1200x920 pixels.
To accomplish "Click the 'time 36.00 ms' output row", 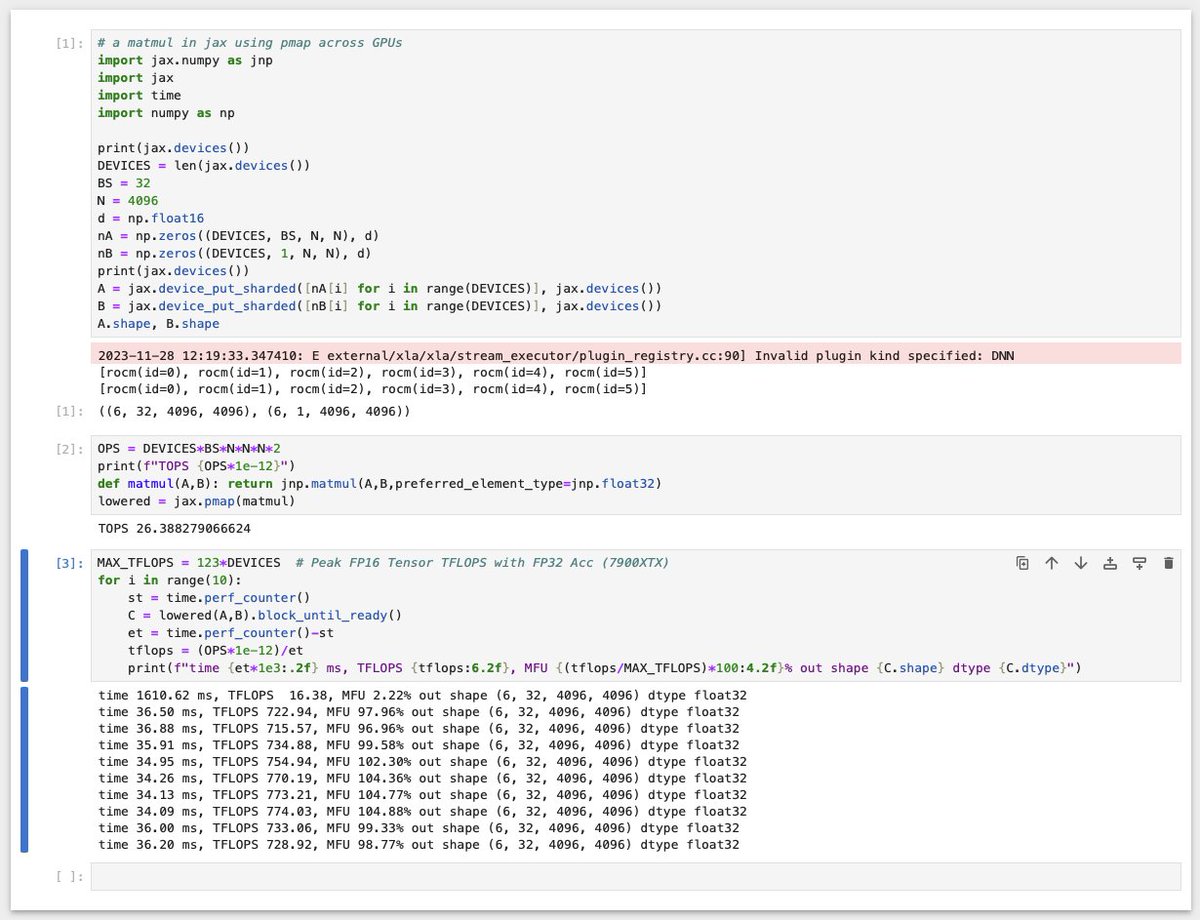I will [419, 828].
